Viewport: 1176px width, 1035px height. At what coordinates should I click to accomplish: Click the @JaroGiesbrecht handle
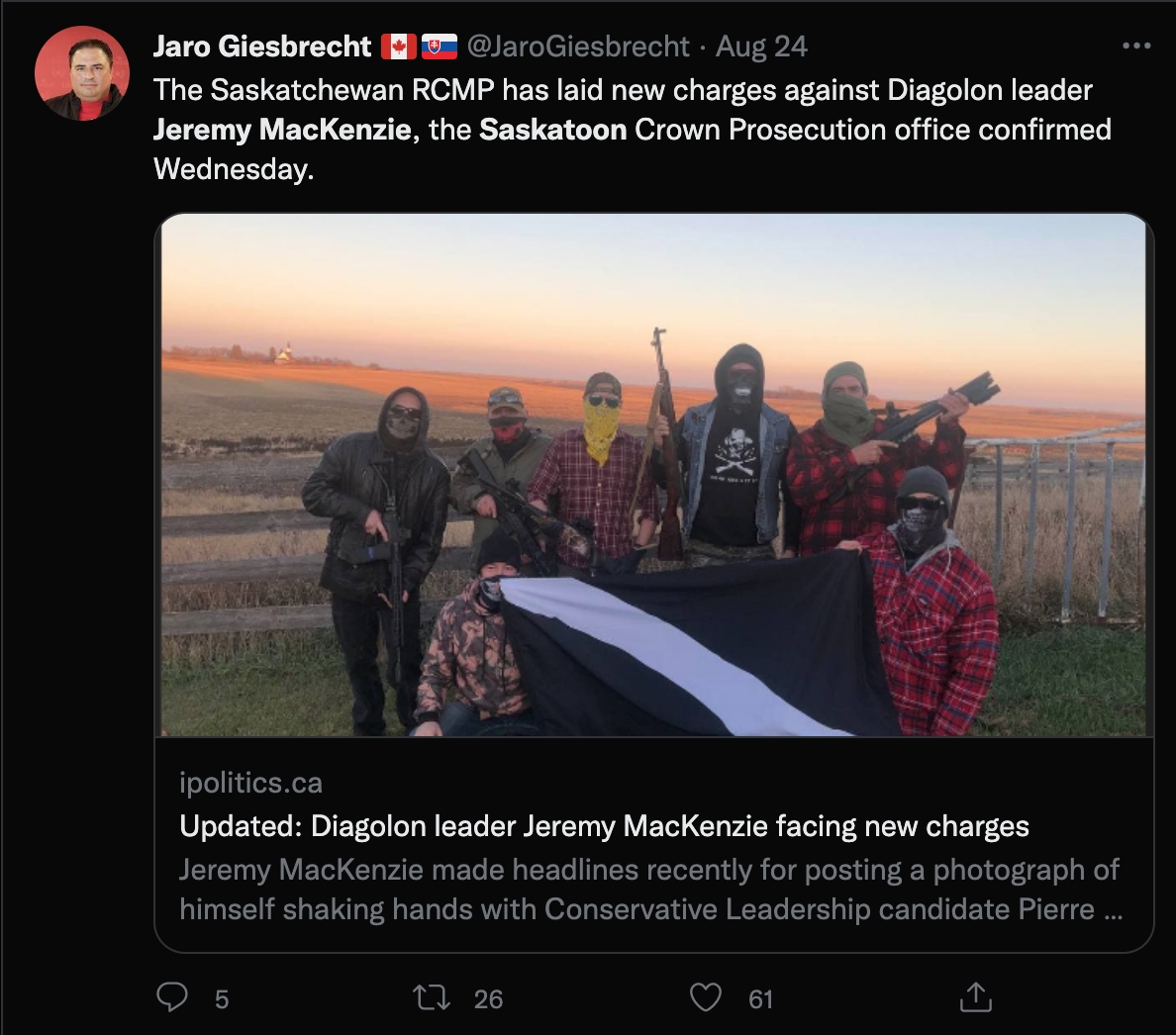pos(577,47)
